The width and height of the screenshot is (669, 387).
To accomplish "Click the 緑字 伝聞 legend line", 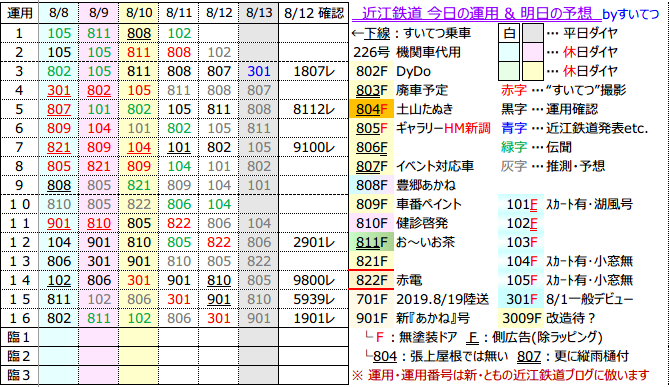I will [x=536, y=147].
